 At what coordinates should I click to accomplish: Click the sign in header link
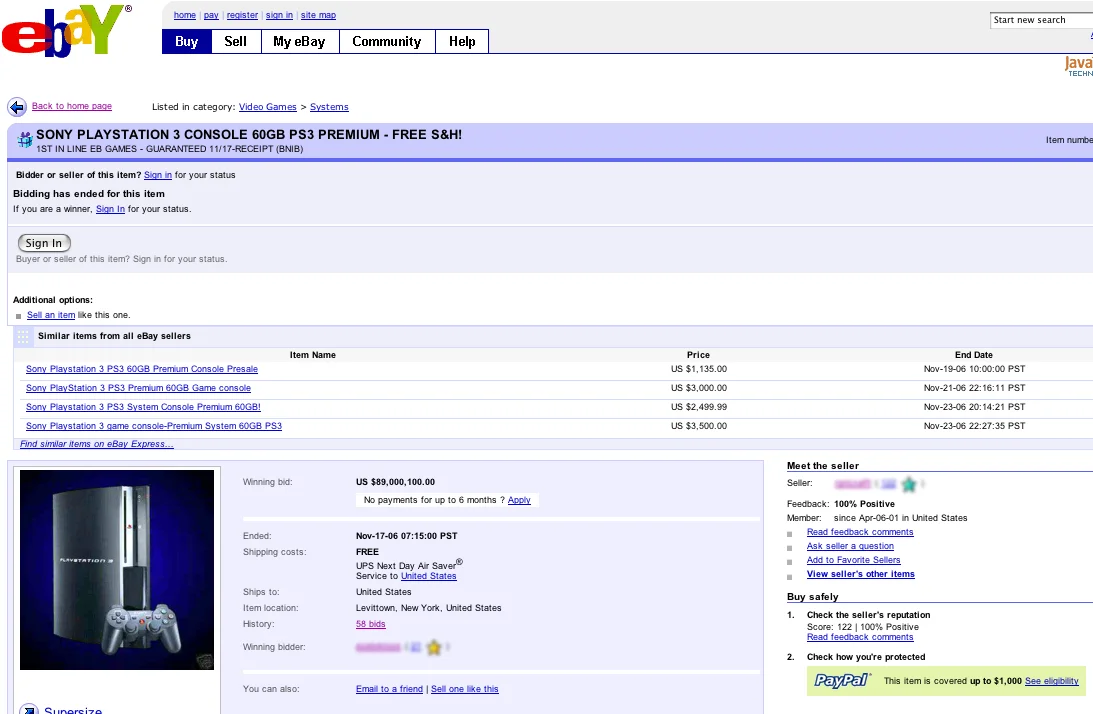coord(280,15)
